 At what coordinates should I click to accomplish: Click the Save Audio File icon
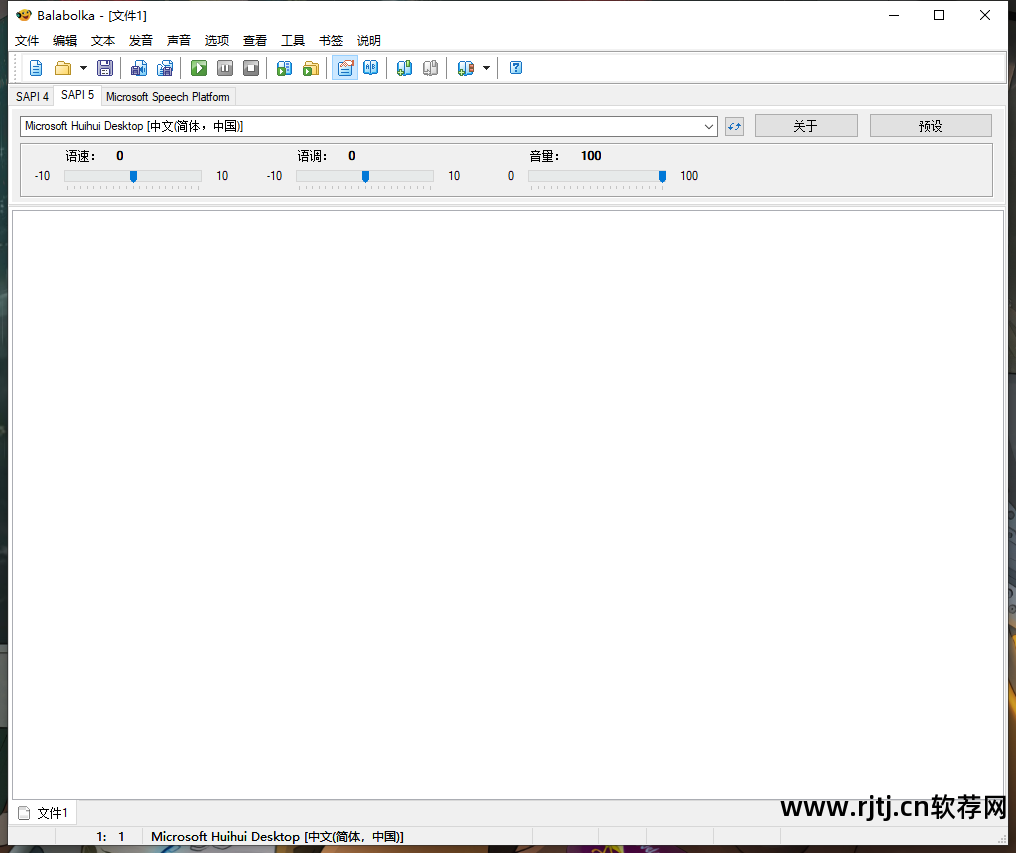[139, 68]
